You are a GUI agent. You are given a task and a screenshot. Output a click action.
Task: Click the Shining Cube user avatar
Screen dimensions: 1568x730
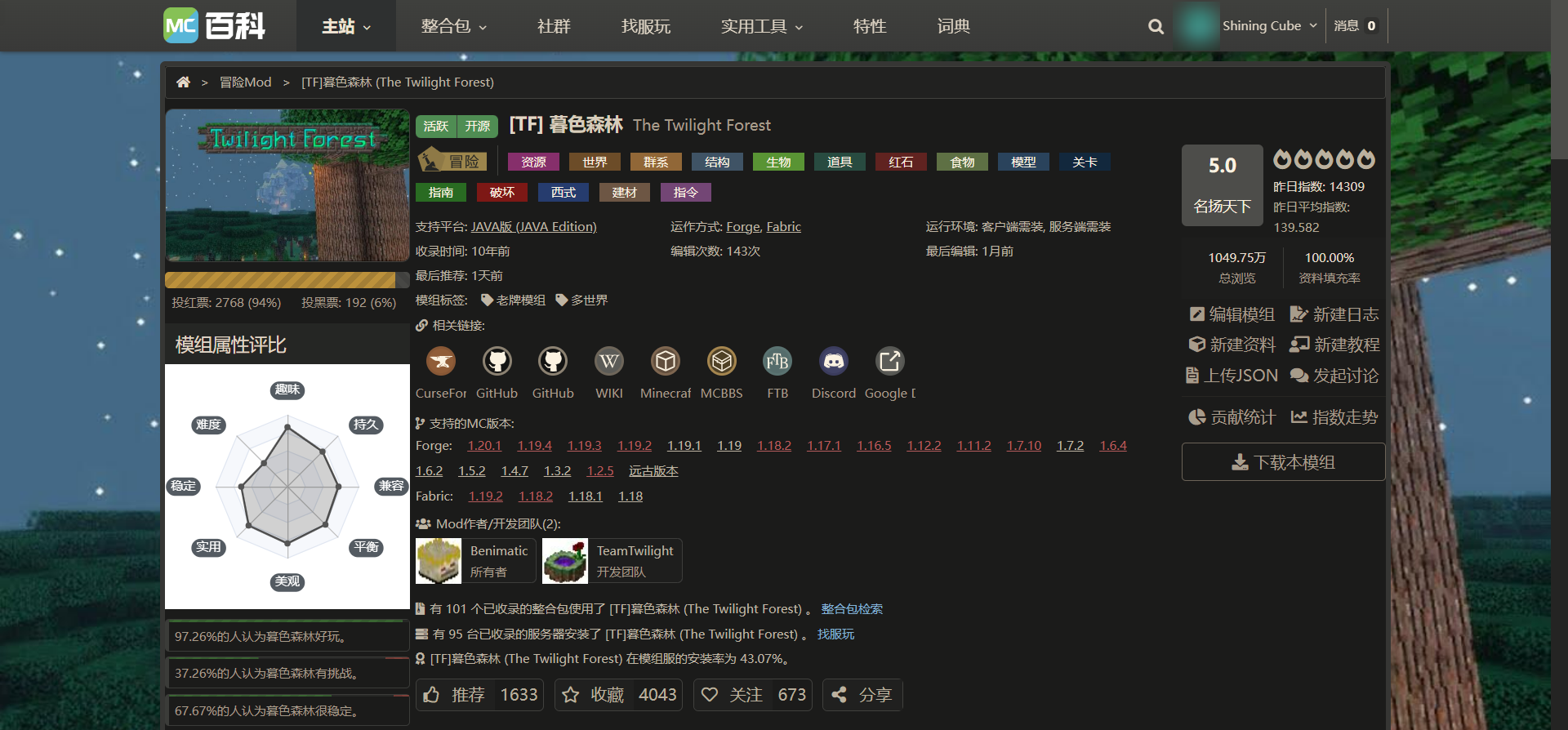(1197, 25)
